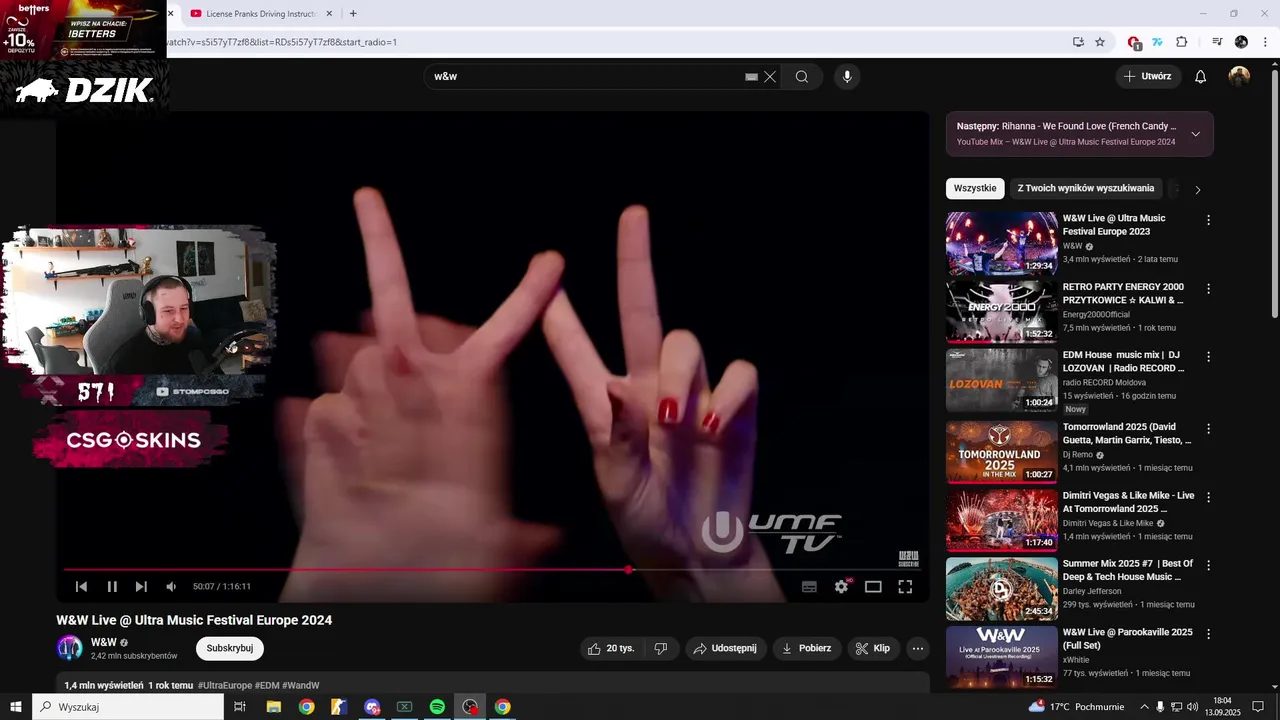
Task: Open options for EDM House music mix video
Action: pos(1208,357)
